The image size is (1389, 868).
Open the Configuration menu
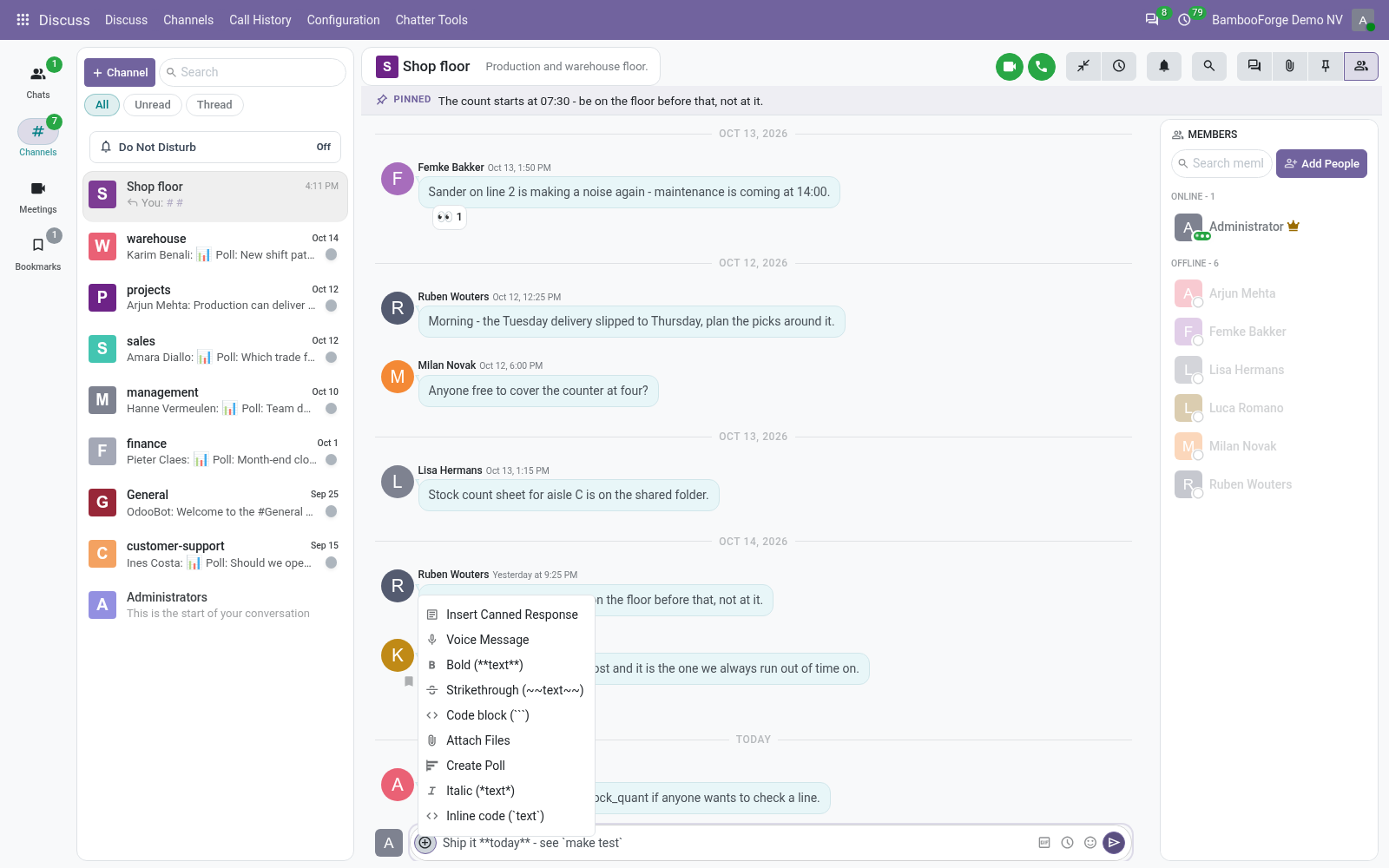pos(344,20)
